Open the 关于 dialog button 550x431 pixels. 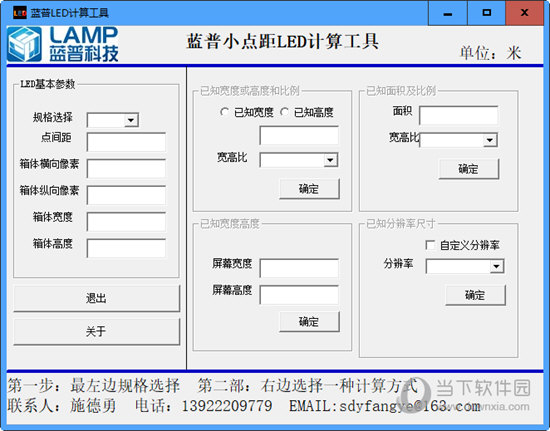pos(96,331)
